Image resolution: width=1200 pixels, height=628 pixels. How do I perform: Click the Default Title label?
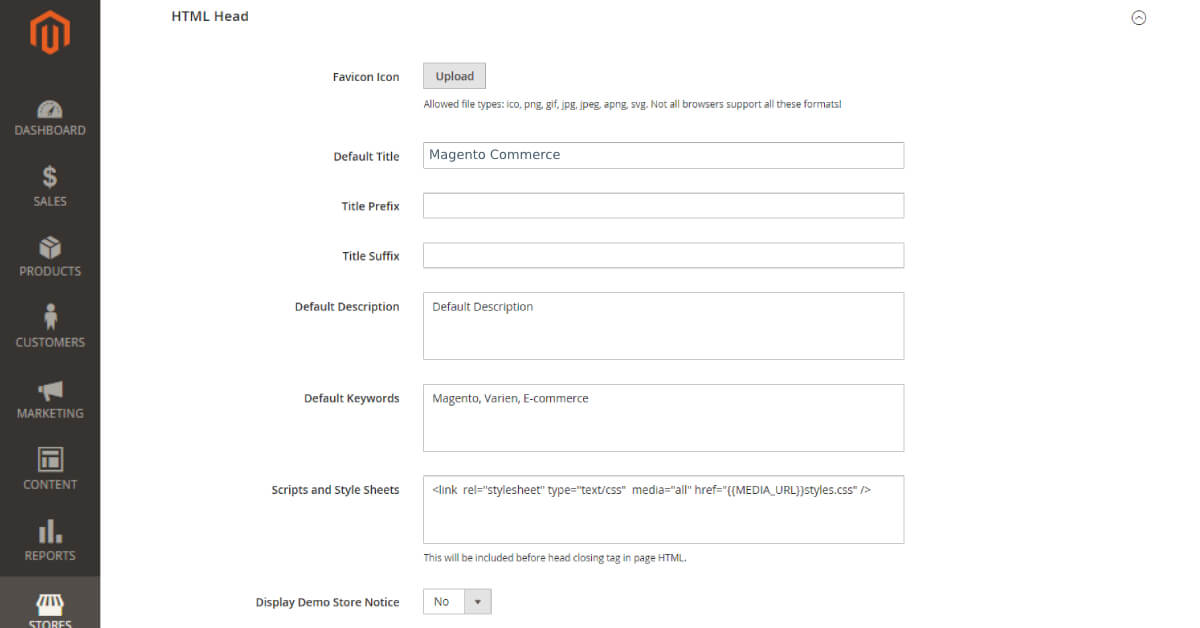(x=366, y=156)
